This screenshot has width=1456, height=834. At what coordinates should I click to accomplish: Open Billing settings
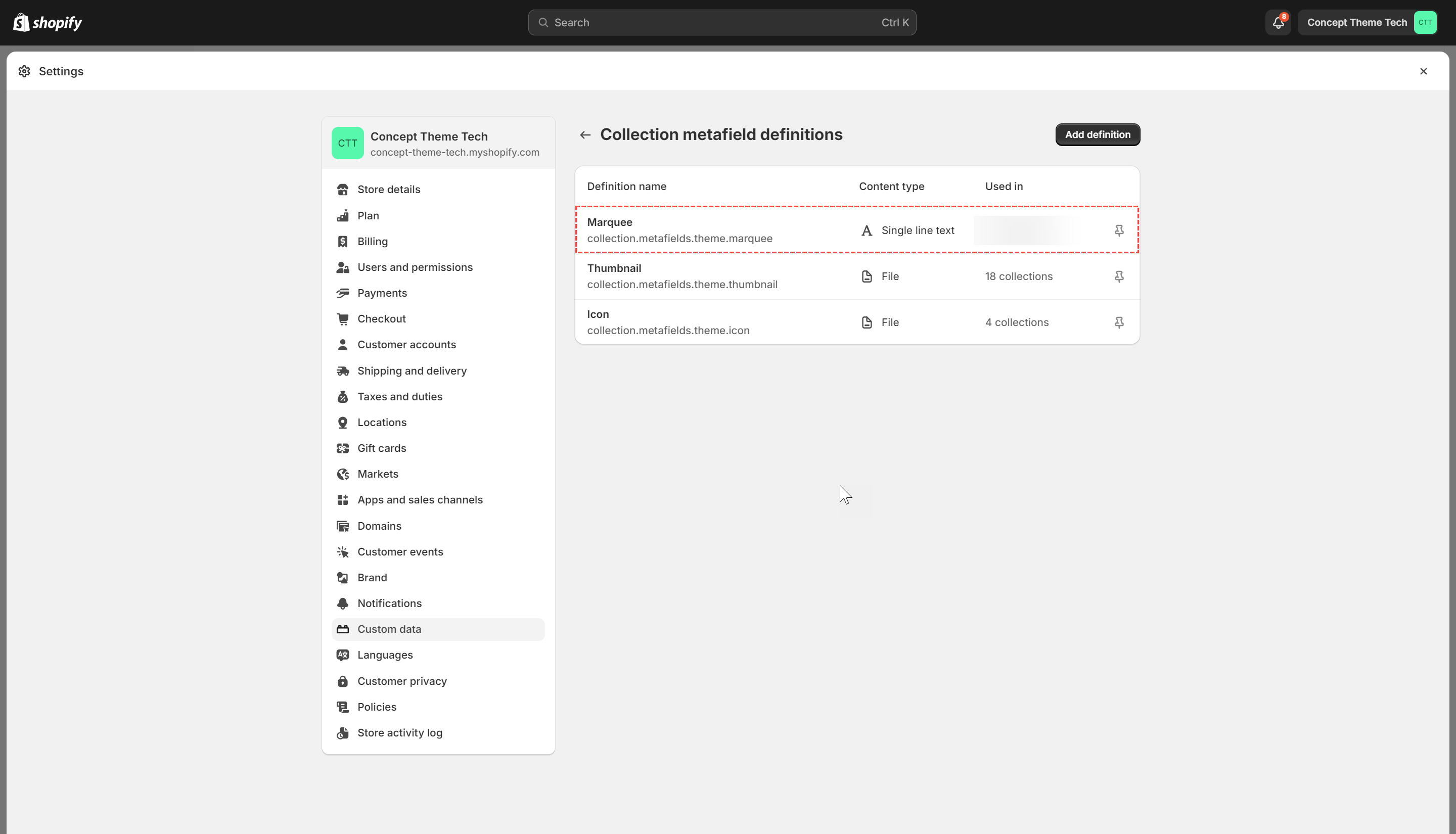coord(438,241)
